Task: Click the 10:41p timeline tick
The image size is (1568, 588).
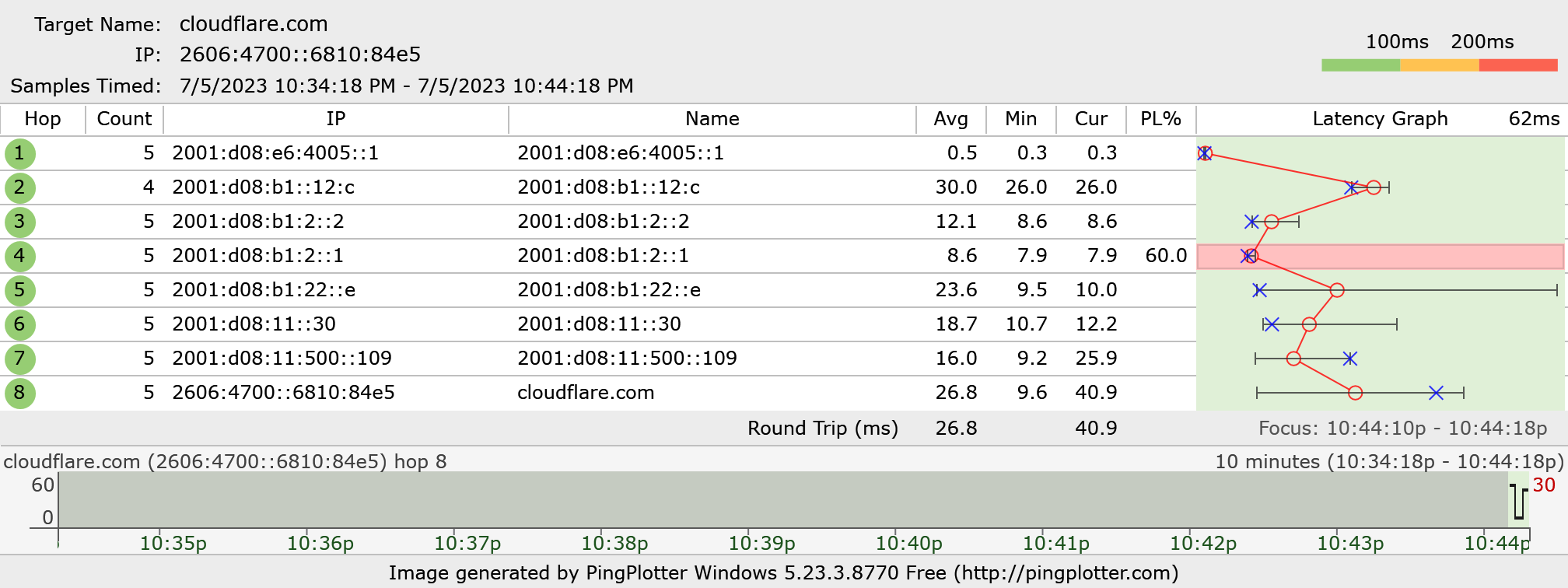Action: [1055, 544]
